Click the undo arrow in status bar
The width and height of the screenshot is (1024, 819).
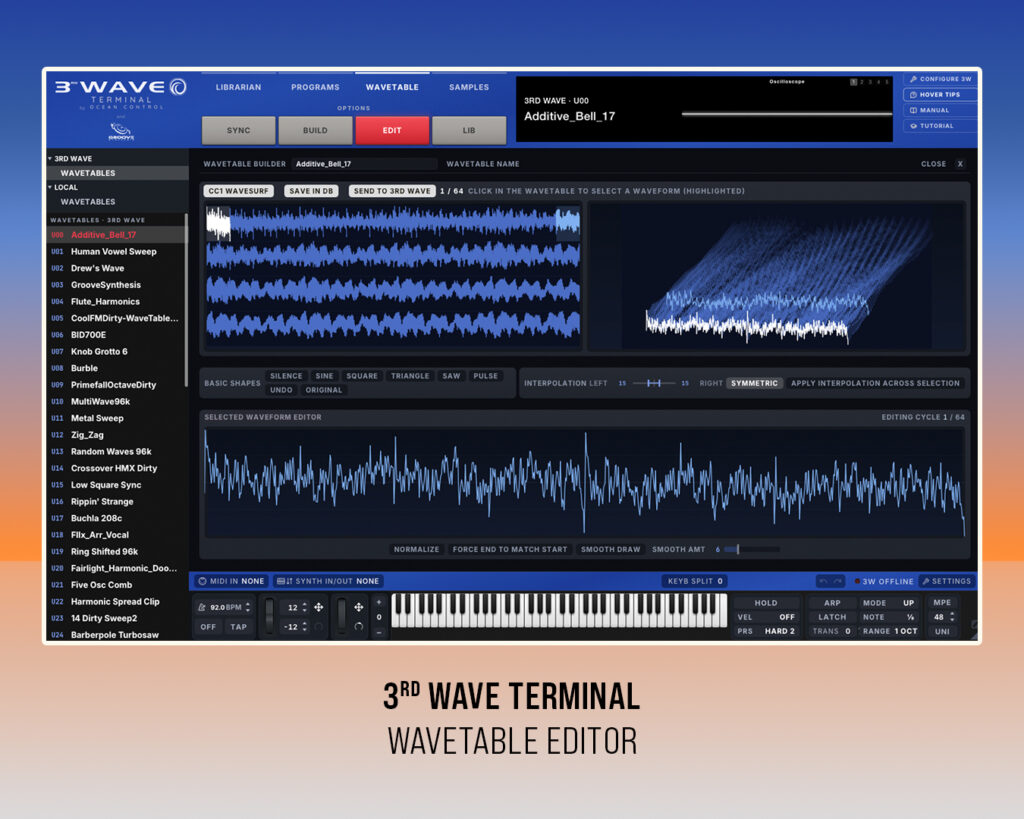coord(823,581)
